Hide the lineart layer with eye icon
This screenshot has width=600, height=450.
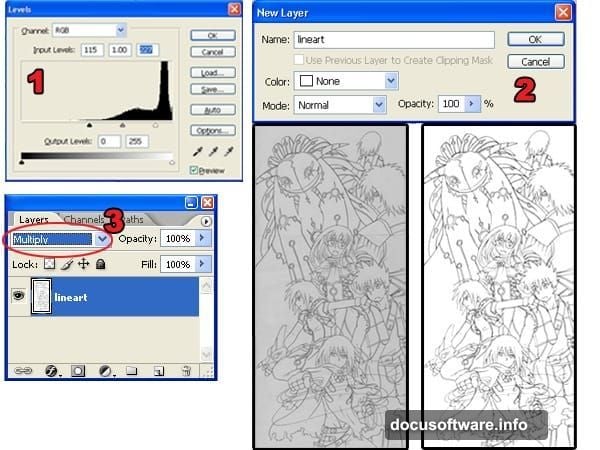[19, 296]
